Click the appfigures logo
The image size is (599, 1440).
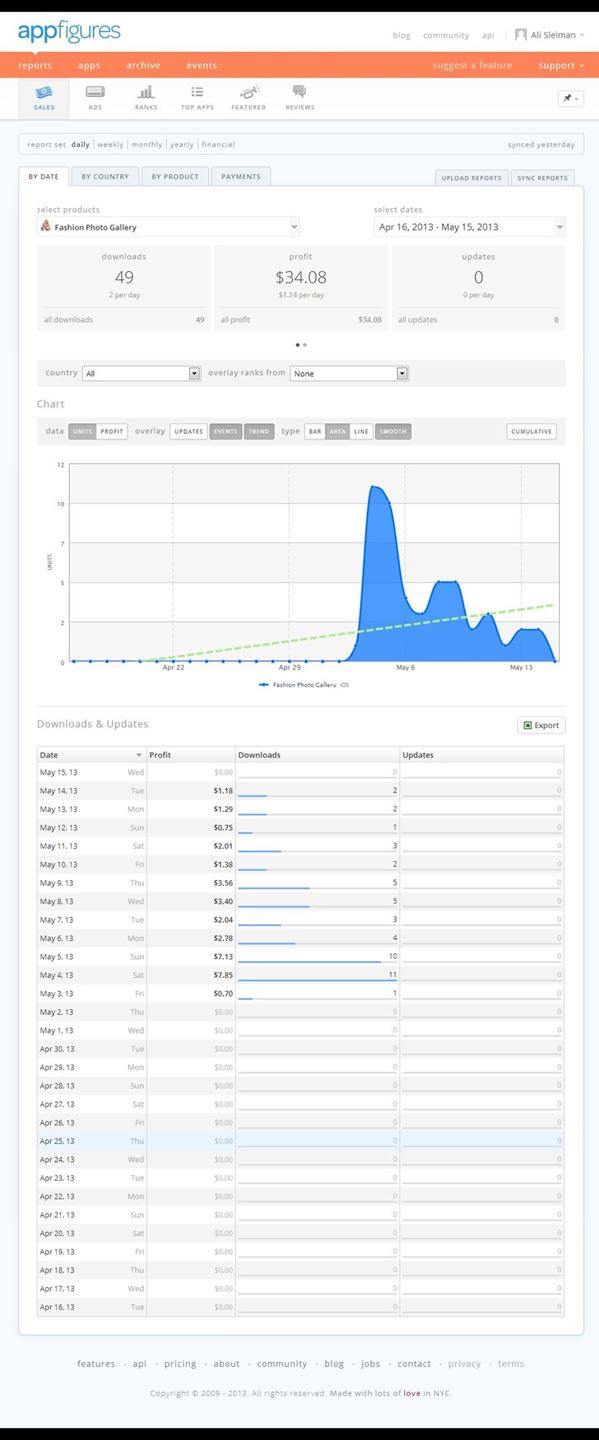tap(69, 32)
